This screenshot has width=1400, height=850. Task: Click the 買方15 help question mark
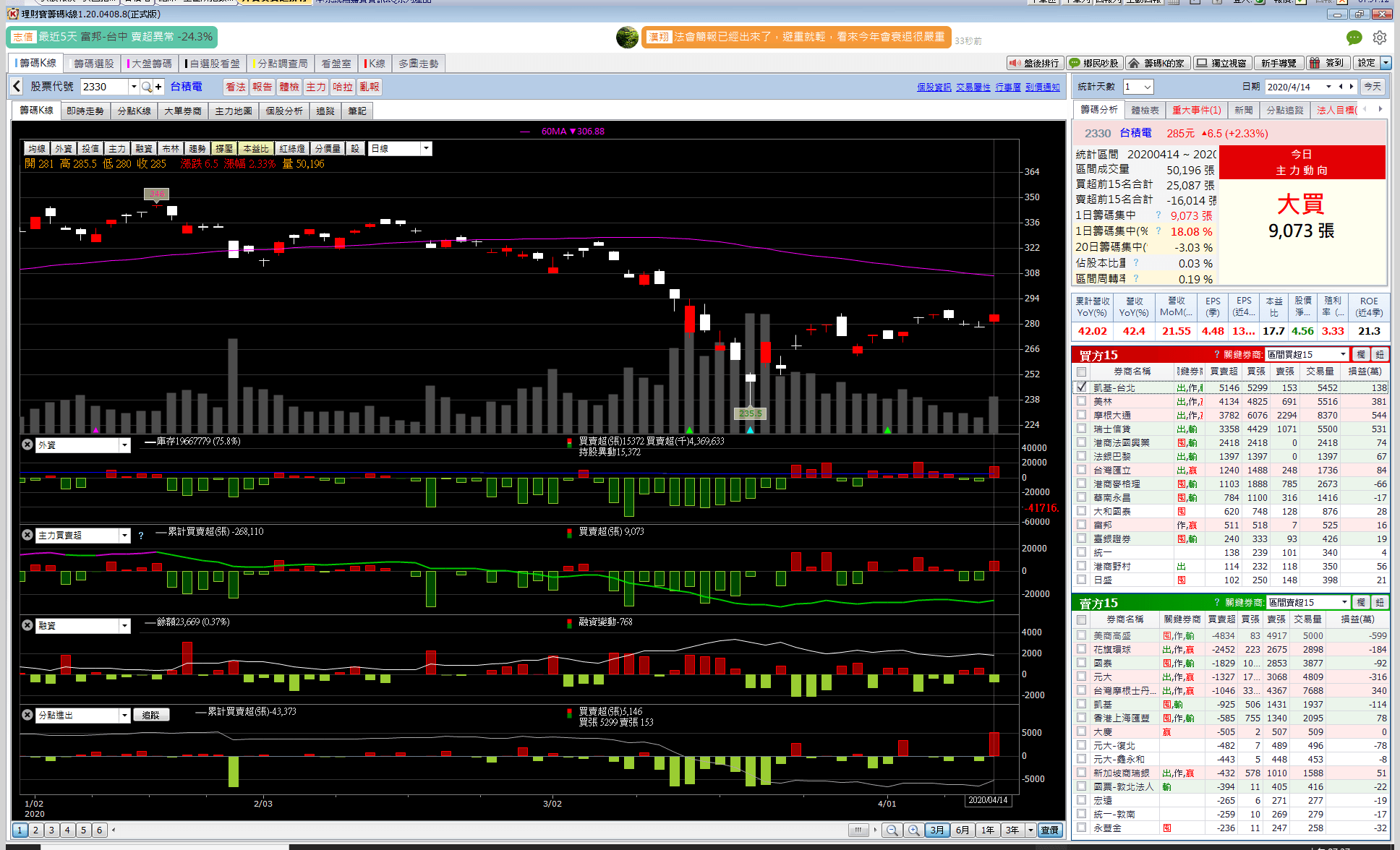point(1217,355)
